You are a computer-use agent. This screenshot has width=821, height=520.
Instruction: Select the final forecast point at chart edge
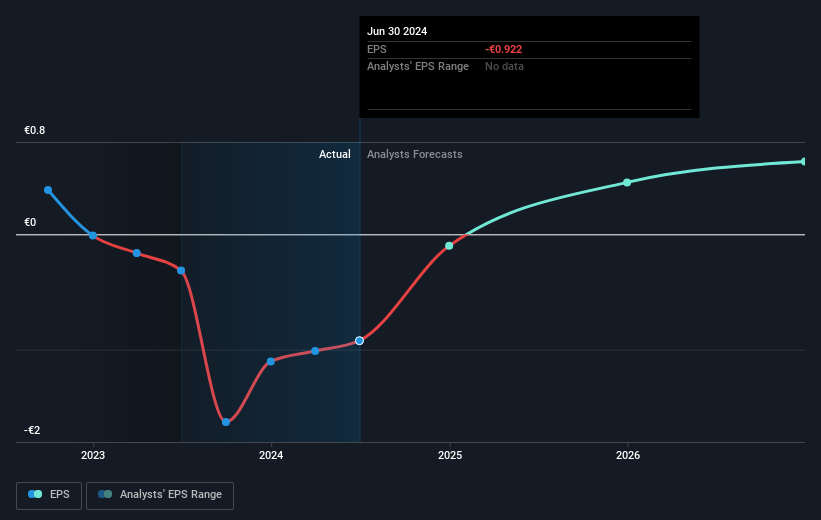tap(804, 161)
